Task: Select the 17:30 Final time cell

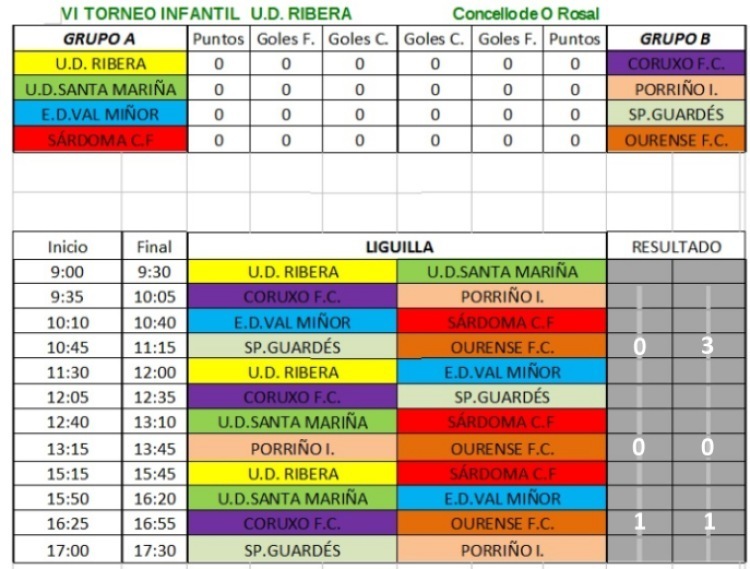Action: point(154,550)
